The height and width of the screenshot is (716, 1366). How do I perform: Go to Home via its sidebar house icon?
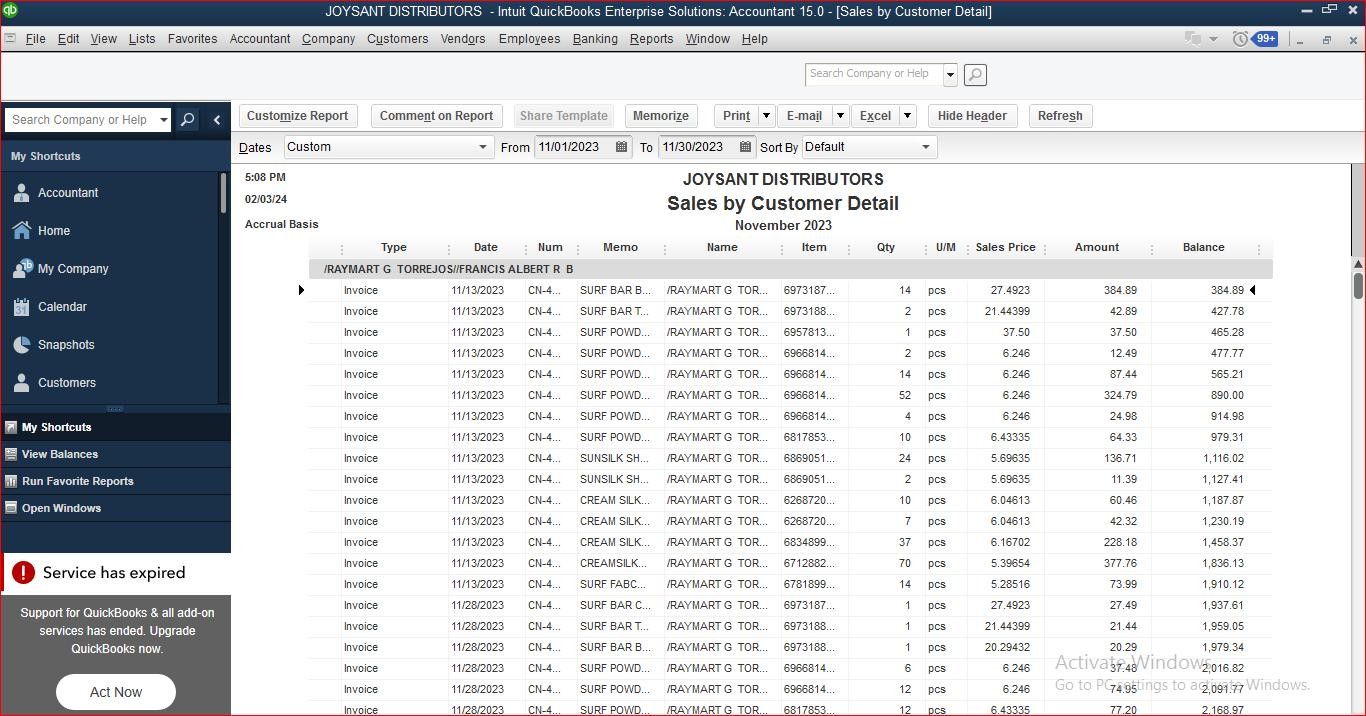point(21,230)
